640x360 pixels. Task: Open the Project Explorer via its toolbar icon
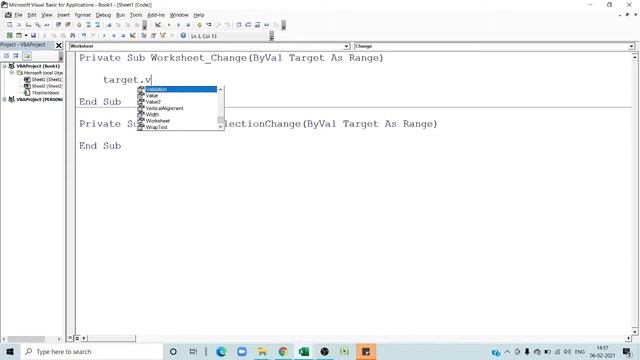pos(144,36)
